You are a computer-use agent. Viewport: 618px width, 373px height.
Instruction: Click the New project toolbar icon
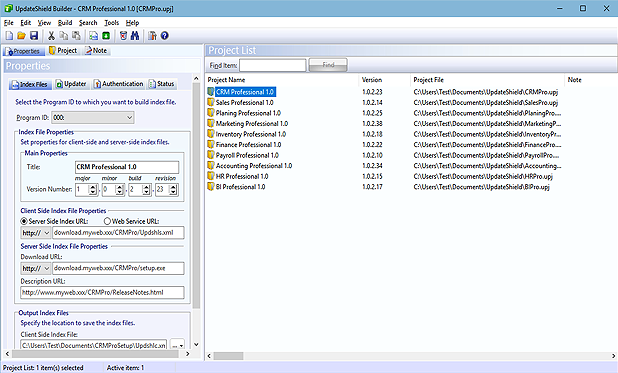point(9,36)
